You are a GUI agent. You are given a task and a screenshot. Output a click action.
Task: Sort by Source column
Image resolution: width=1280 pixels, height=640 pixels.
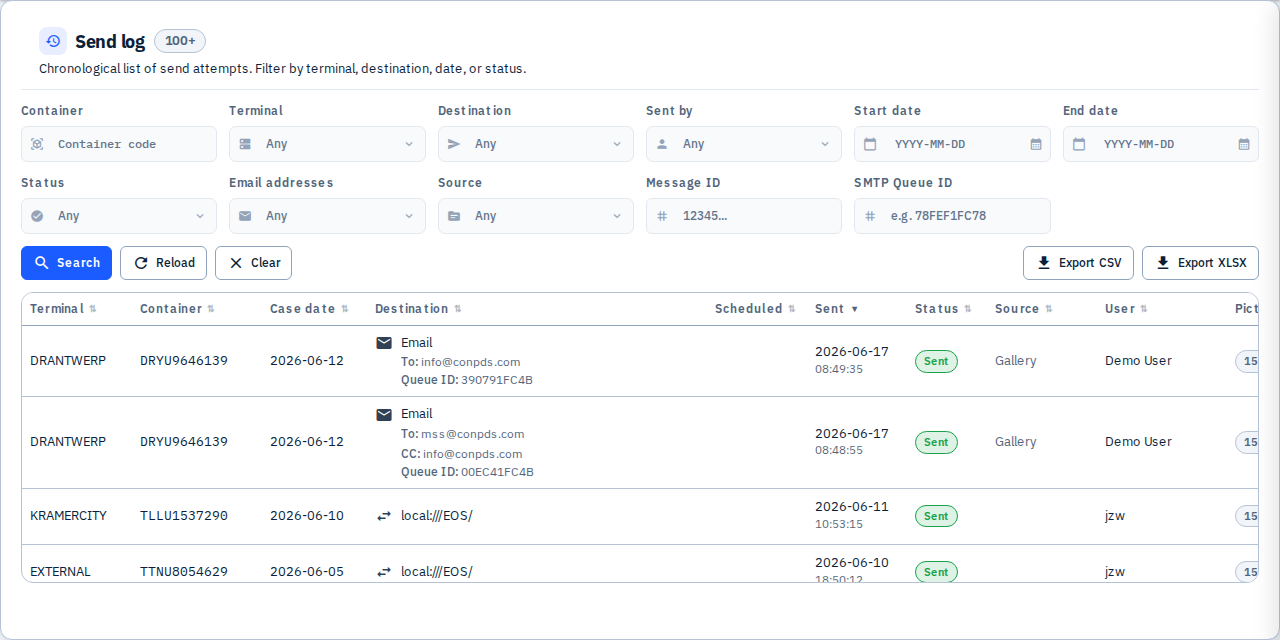pos(1024,309)
